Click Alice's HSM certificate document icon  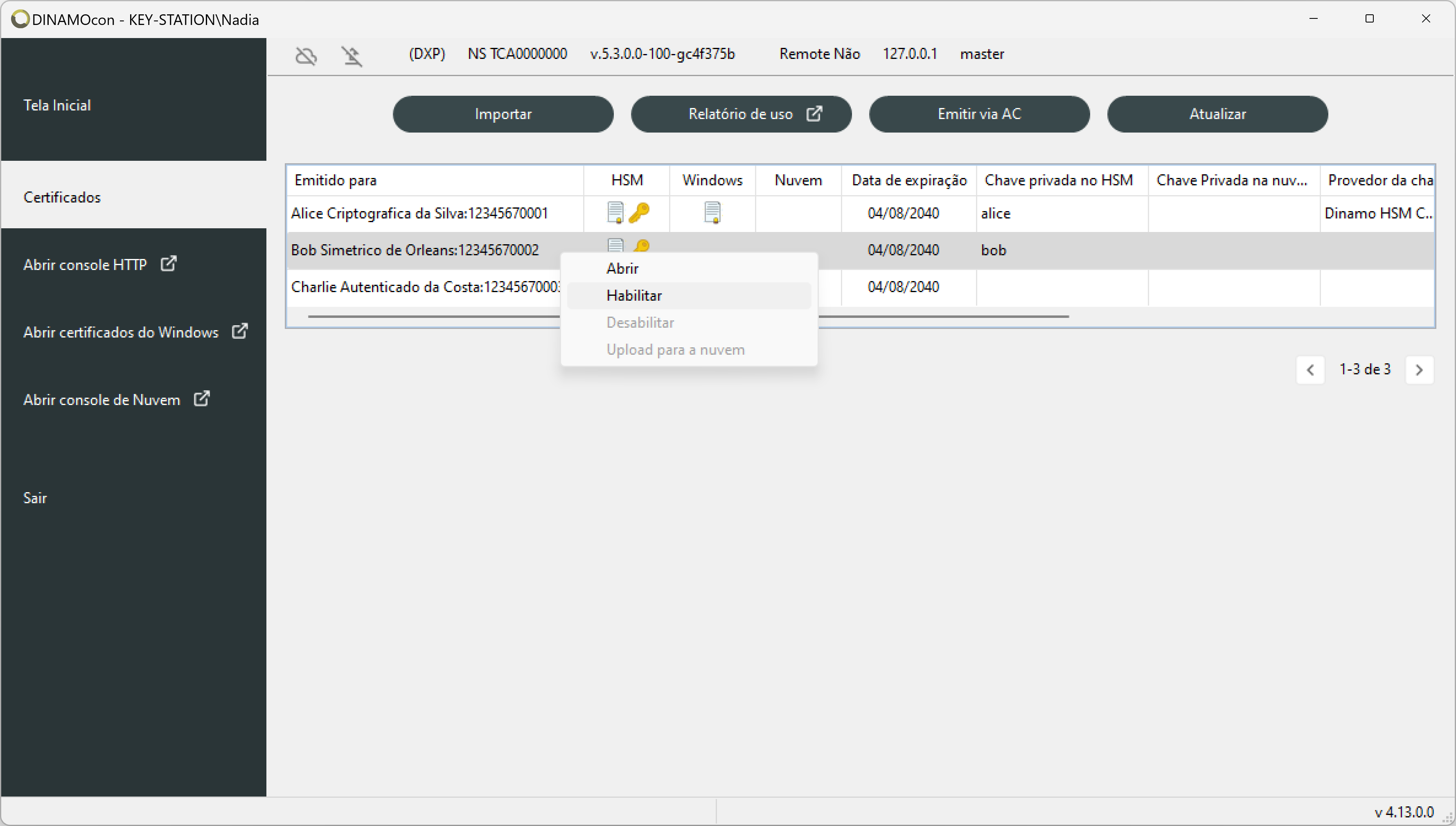coord(615,213)
